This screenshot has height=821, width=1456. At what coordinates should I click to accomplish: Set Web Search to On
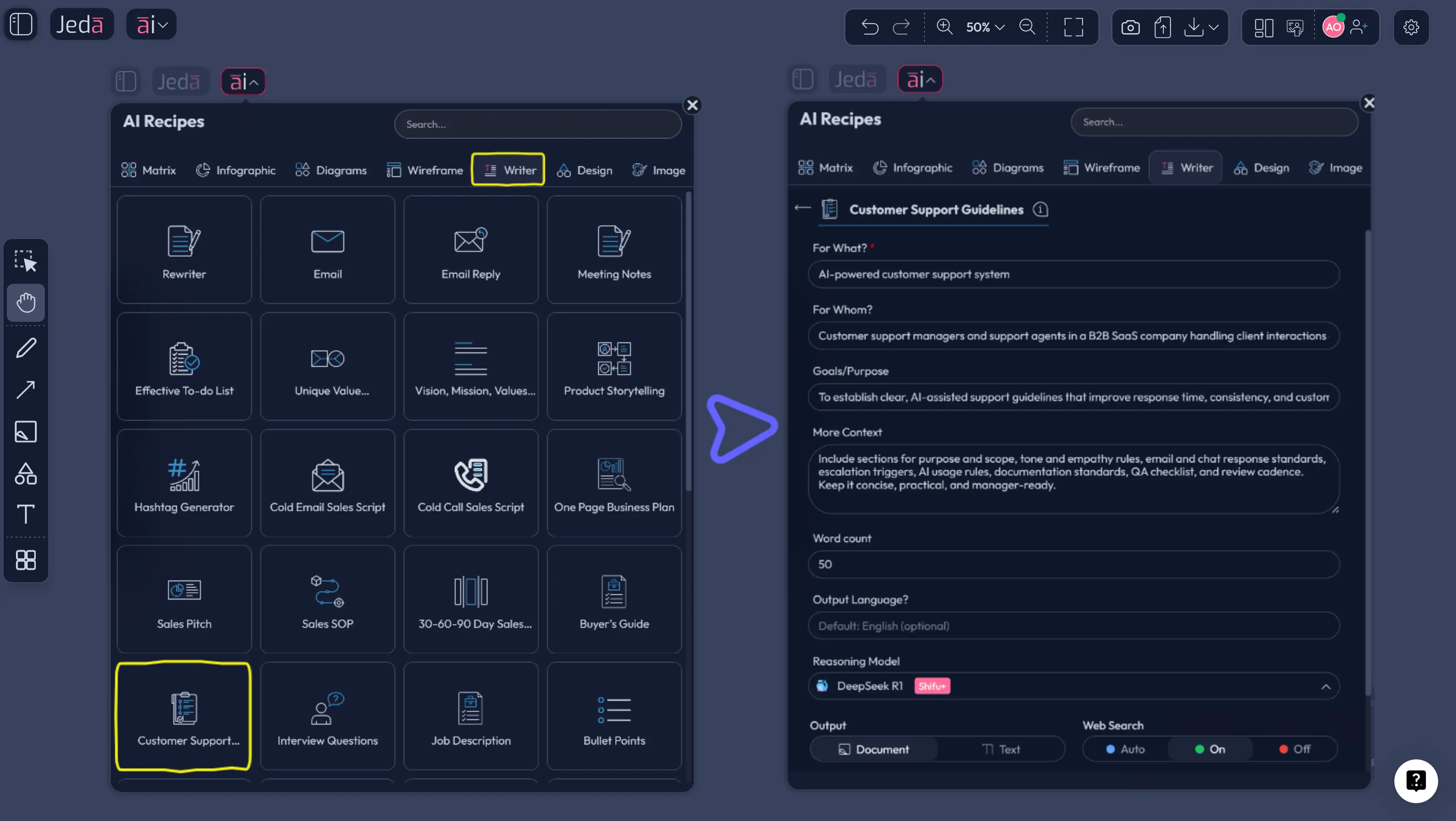1210,749
